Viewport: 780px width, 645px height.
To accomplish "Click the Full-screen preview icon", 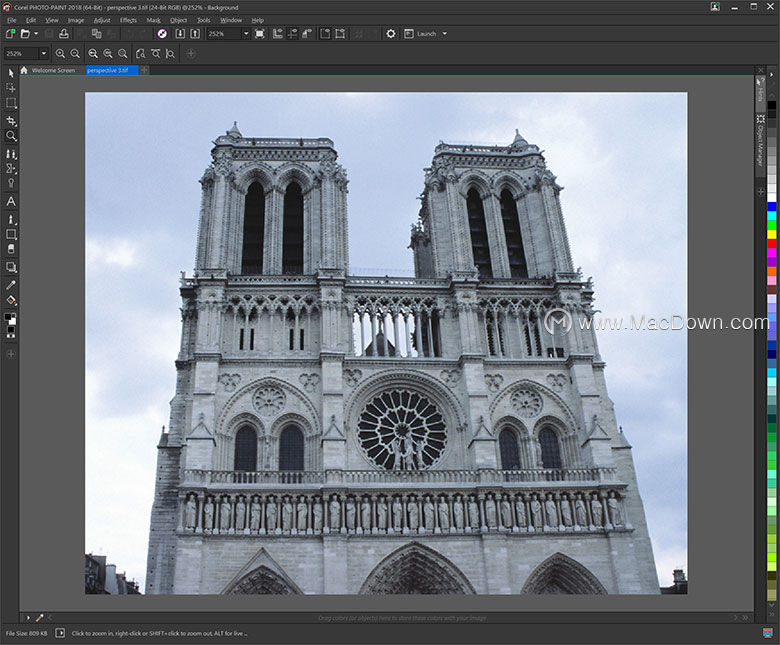I will (260, 34).
